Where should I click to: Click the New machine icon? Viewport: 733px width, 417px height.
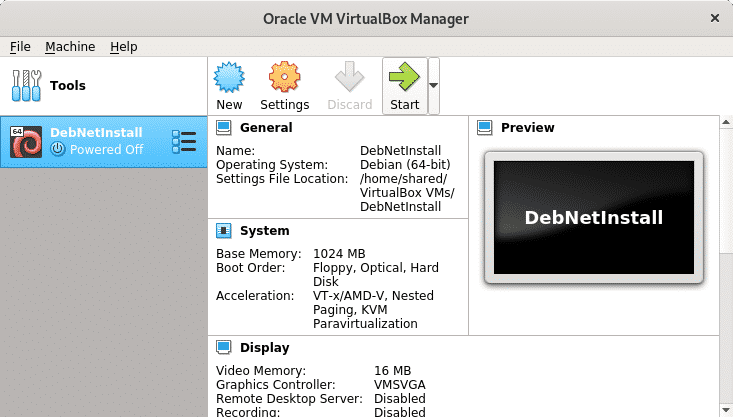click(x=229, y=77)
